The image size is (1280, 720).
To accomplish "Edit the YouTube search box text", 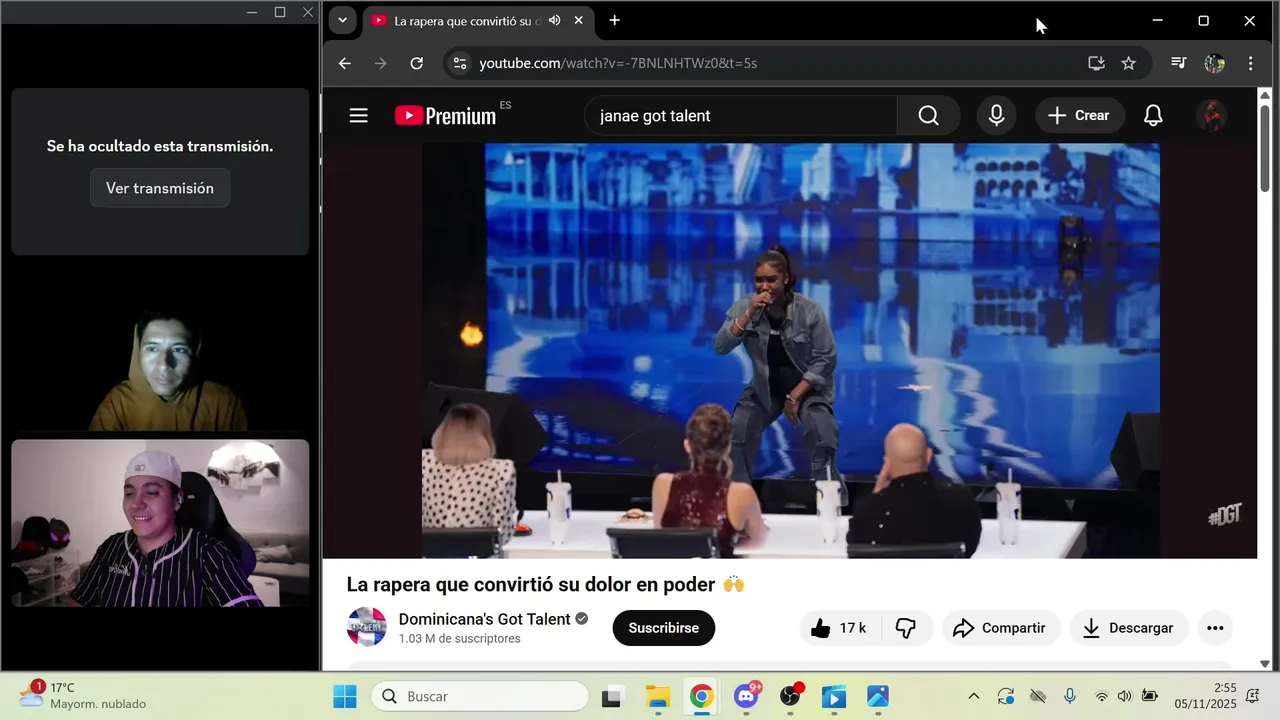I will pos(740,116).
